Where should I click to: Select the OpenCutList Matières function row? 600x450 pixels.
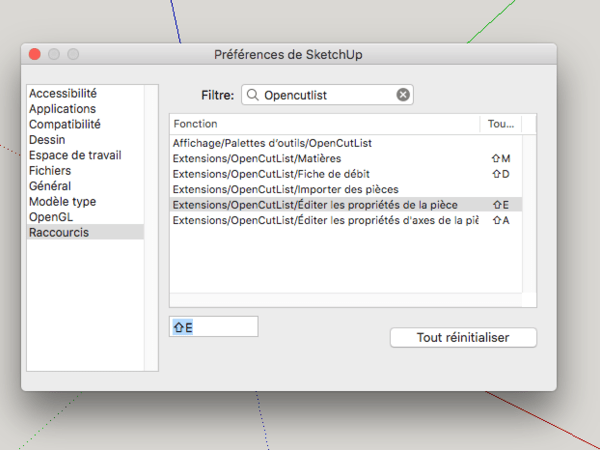[x=257, y=158]
